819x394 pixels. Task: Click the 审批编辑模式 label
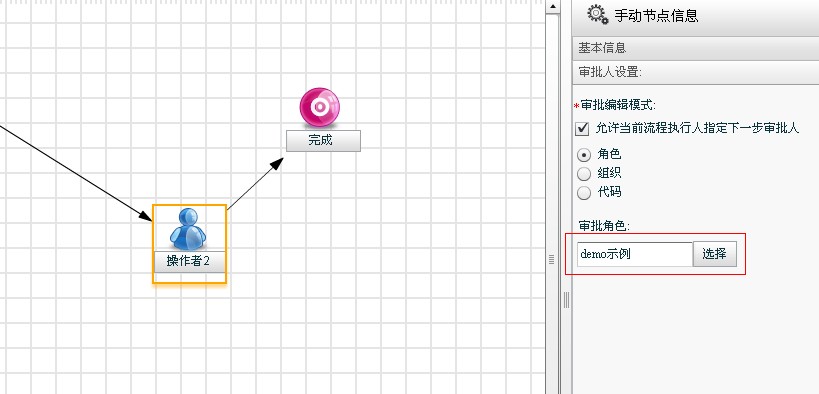click(x=618, y=105)
